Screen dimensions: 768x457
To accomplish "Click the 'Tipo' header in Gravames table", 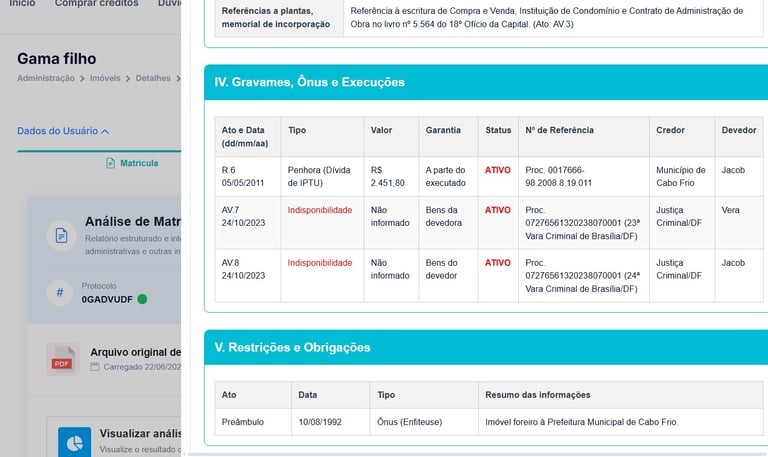I will (x=322, y=137).
